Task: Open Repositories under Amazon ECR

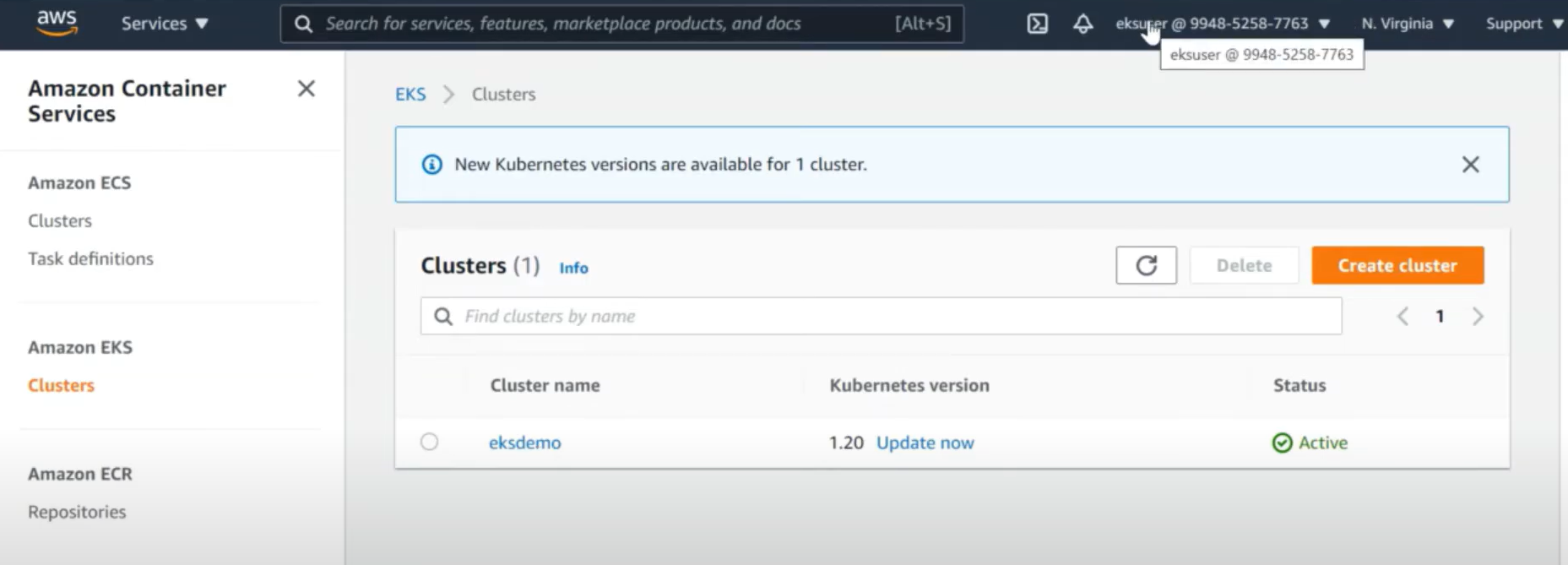Action: [x=77, y=512]
